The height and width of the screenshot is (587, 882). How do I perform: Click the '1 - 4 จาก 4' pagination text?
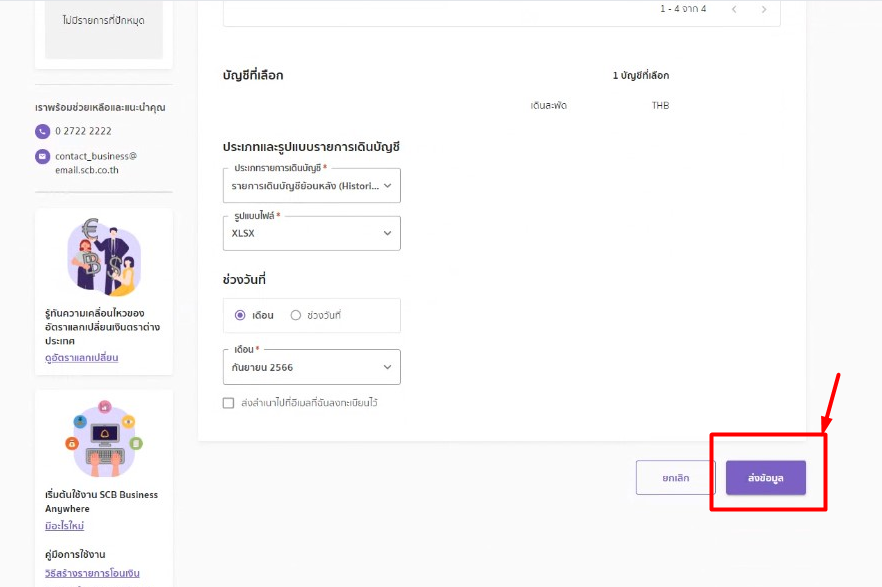683,9
